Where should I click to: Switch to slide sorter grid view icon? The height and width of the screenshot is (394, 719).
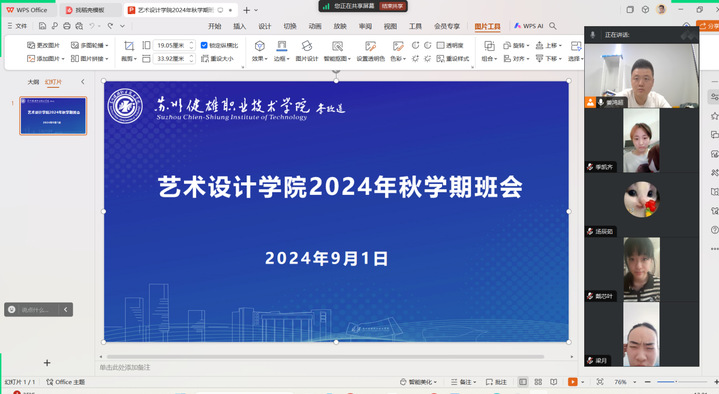[x=538, y=382]
